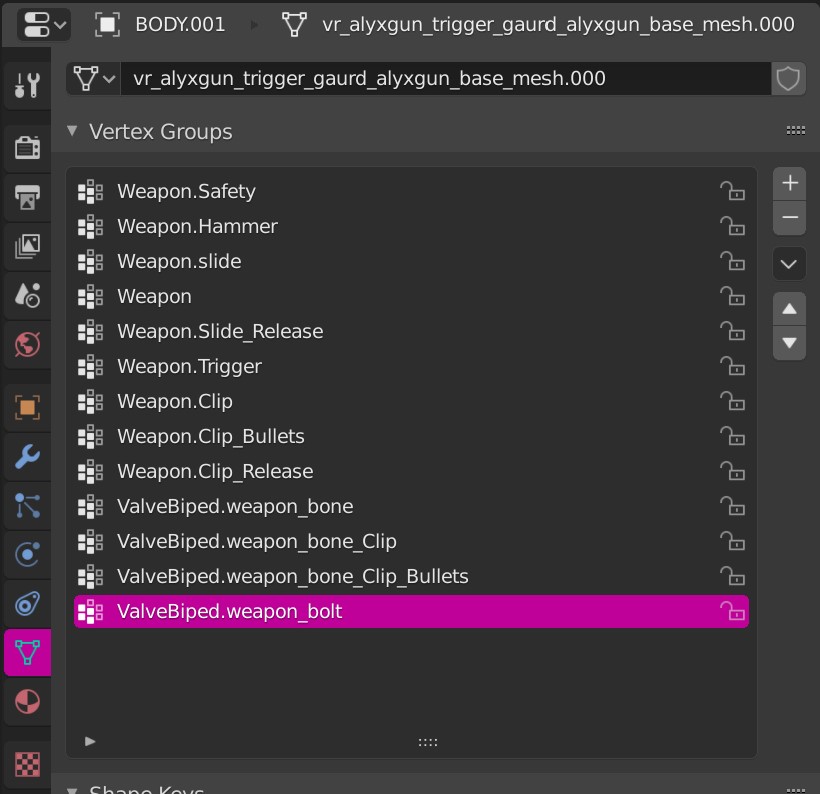Lock the Weapon.Clip_Bullets group
This screenshot has width=820, height=794.
pyautogui.click(x=732, y=437)
